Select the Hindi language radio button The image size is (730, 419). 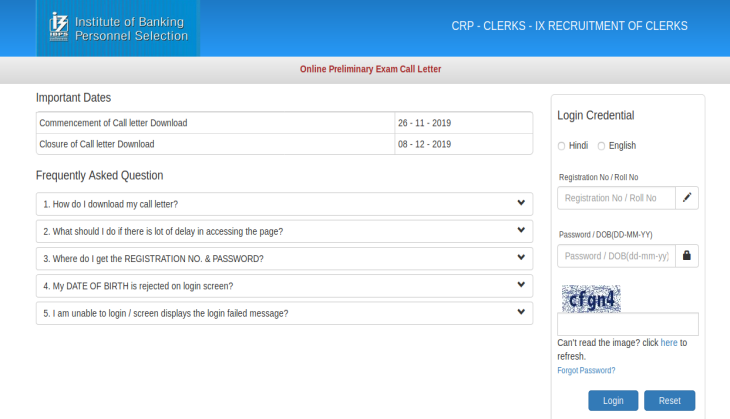click(x=561, y=146)
